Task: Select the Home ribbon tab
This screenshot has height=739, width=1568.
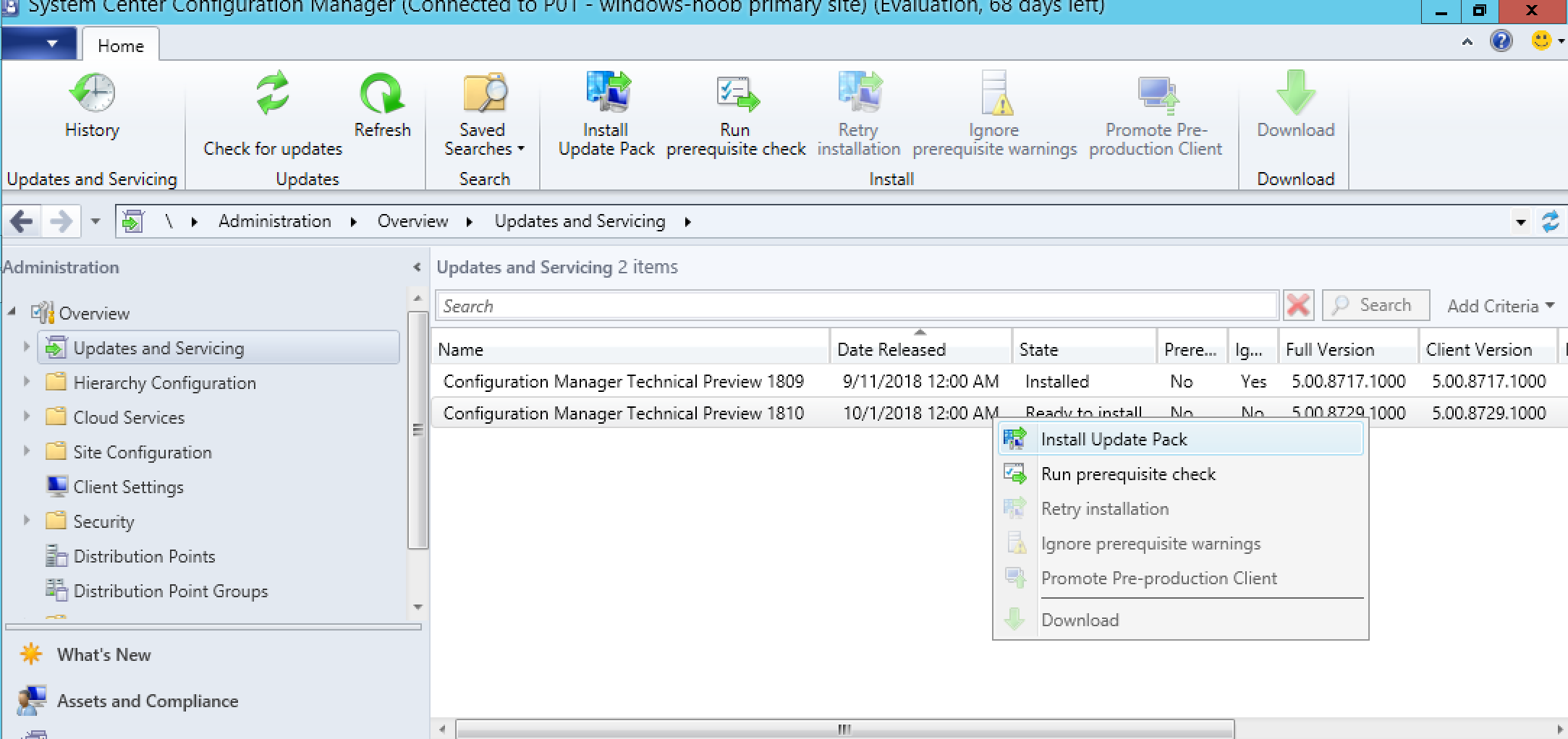Action: [x=121, y=46]
